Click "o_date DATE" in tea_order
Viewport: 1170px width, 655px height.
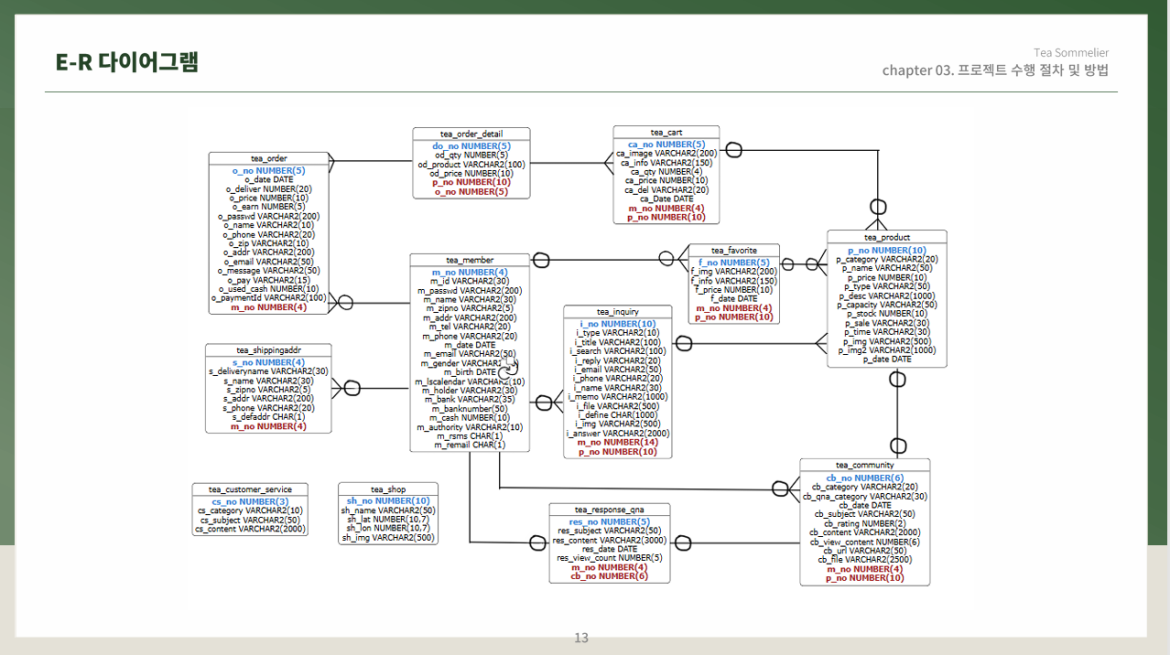tap(269, 180)
